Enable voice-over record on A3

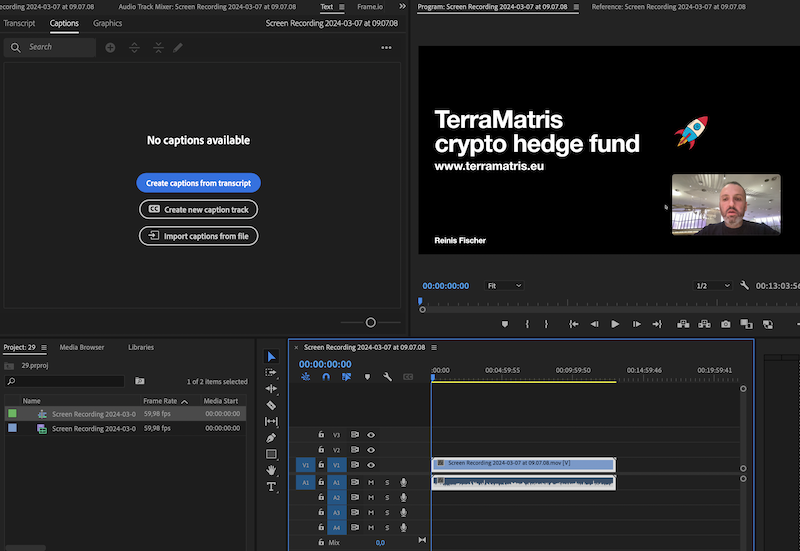[403, 512]
